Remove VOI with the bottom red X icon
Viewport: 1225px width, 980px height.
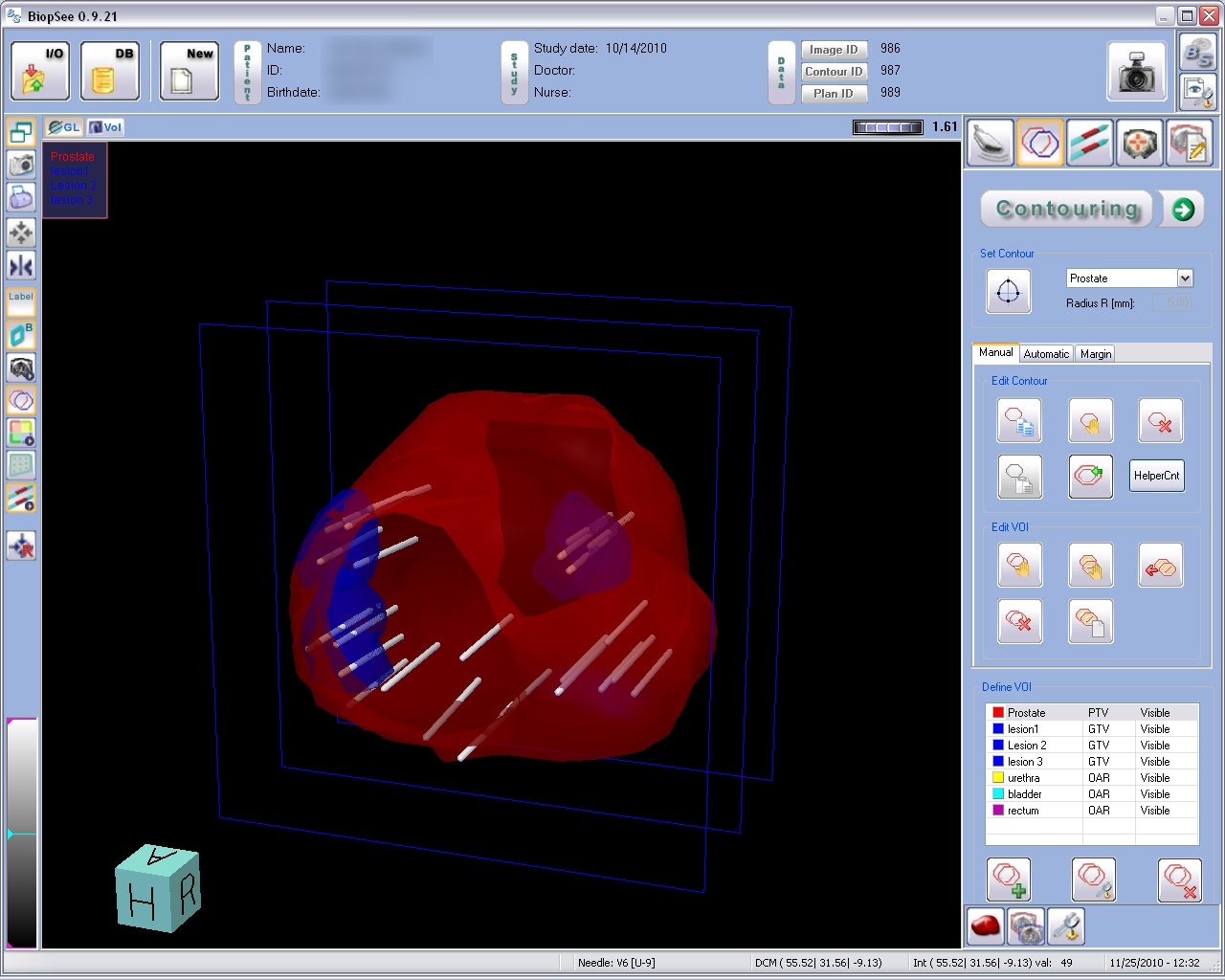1180,880
